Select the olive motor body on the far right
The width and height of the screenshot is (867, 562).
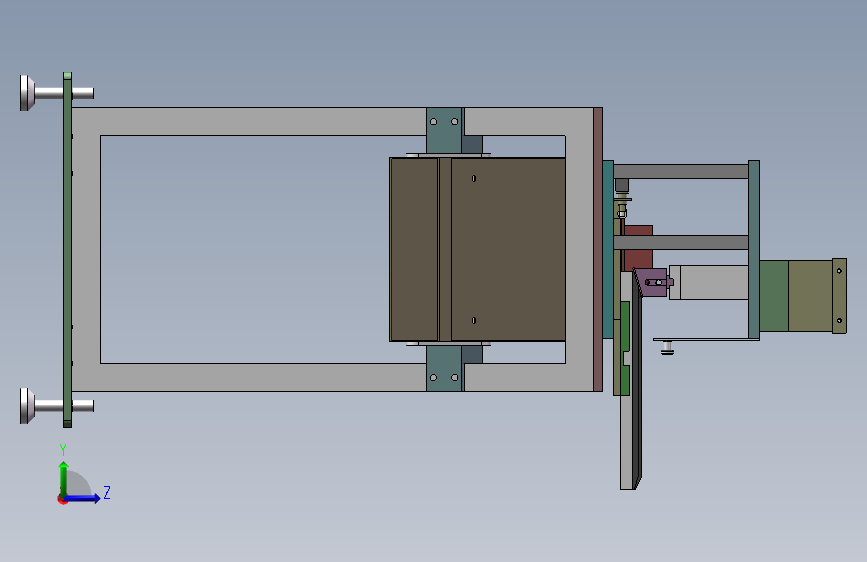(x=810, y=296)
